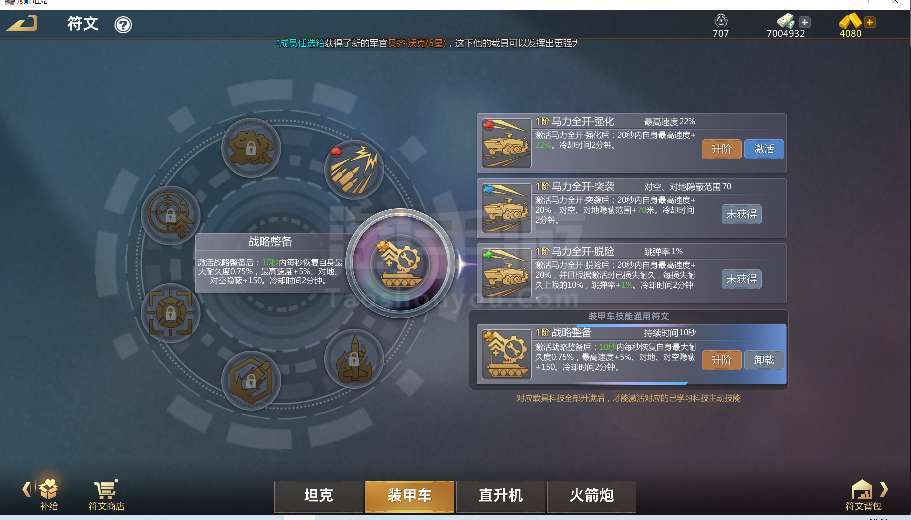This screenshot has width=911, height=520.
Task: Click the back arrow icon beside 符文
Action: tap(22, 24)
